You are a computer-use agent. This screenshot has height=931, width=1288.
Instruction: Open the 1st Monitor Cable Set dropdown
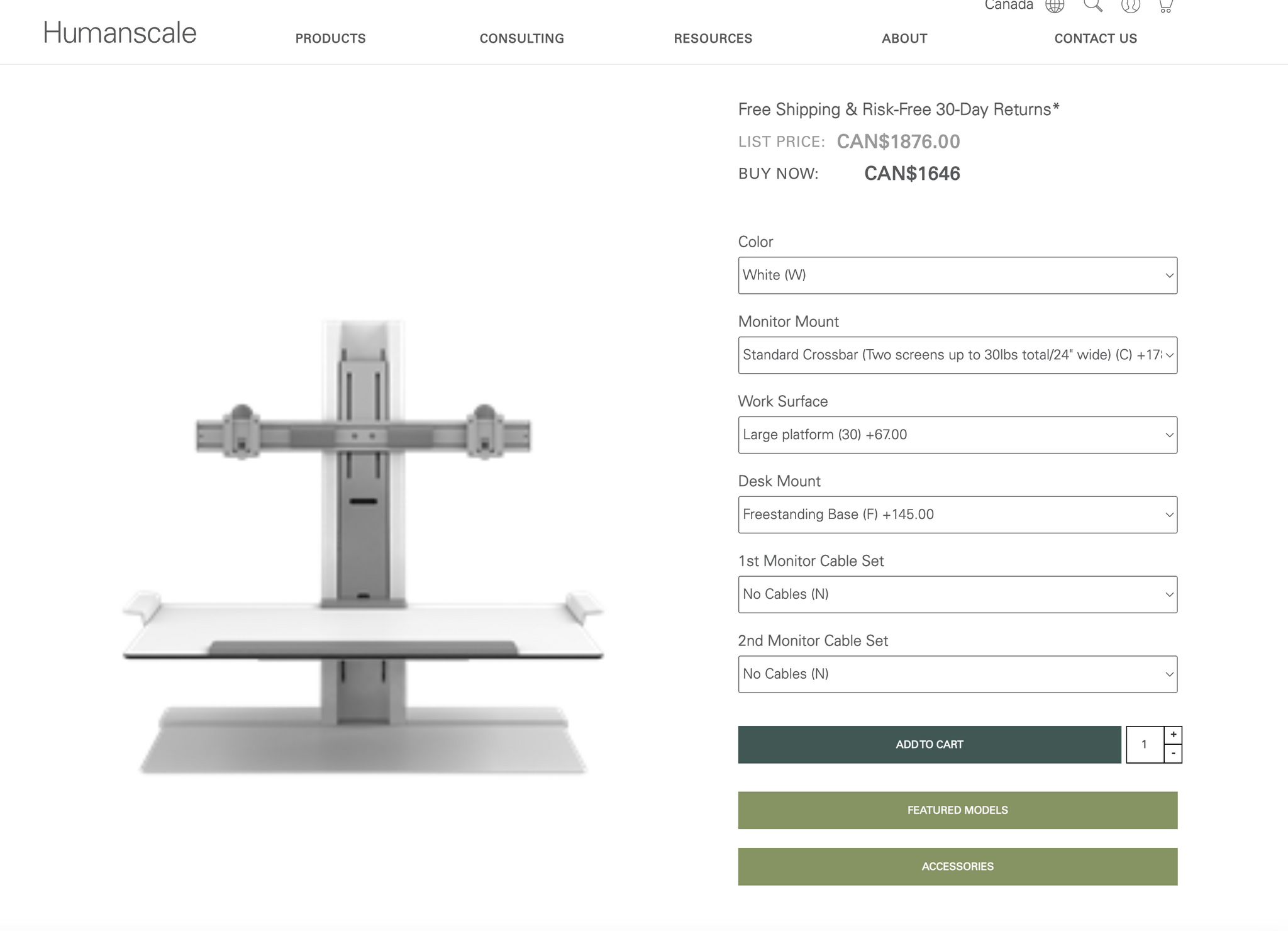pos(957,594)
